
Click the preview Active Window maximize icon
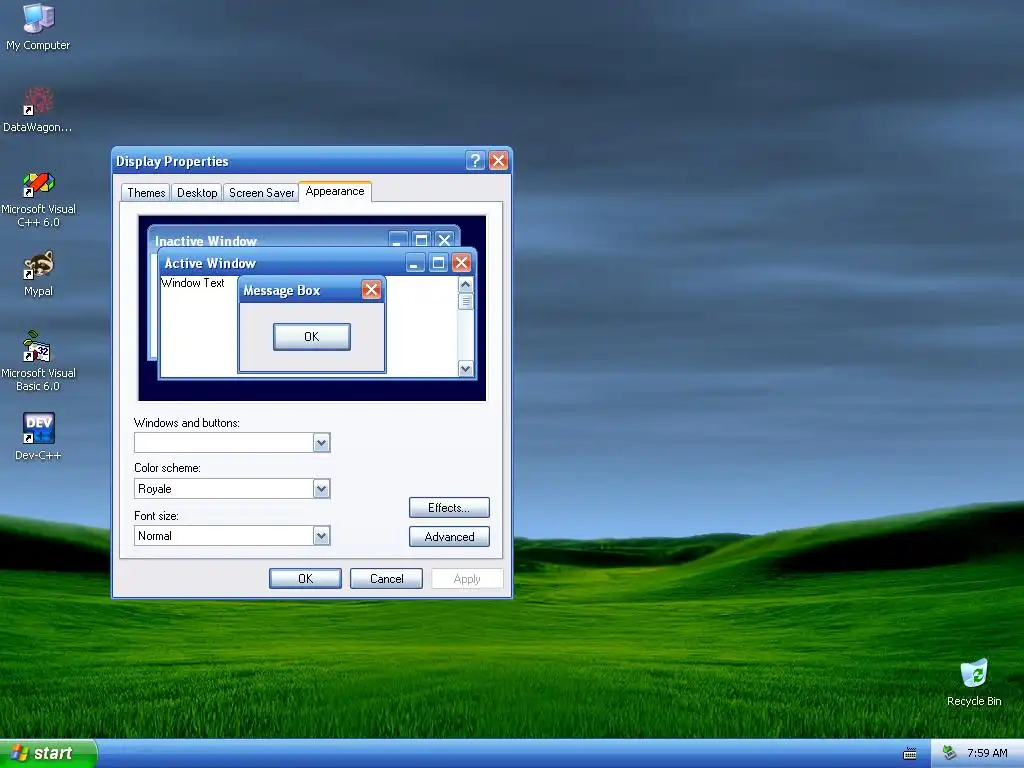click(x=438, y=263)
